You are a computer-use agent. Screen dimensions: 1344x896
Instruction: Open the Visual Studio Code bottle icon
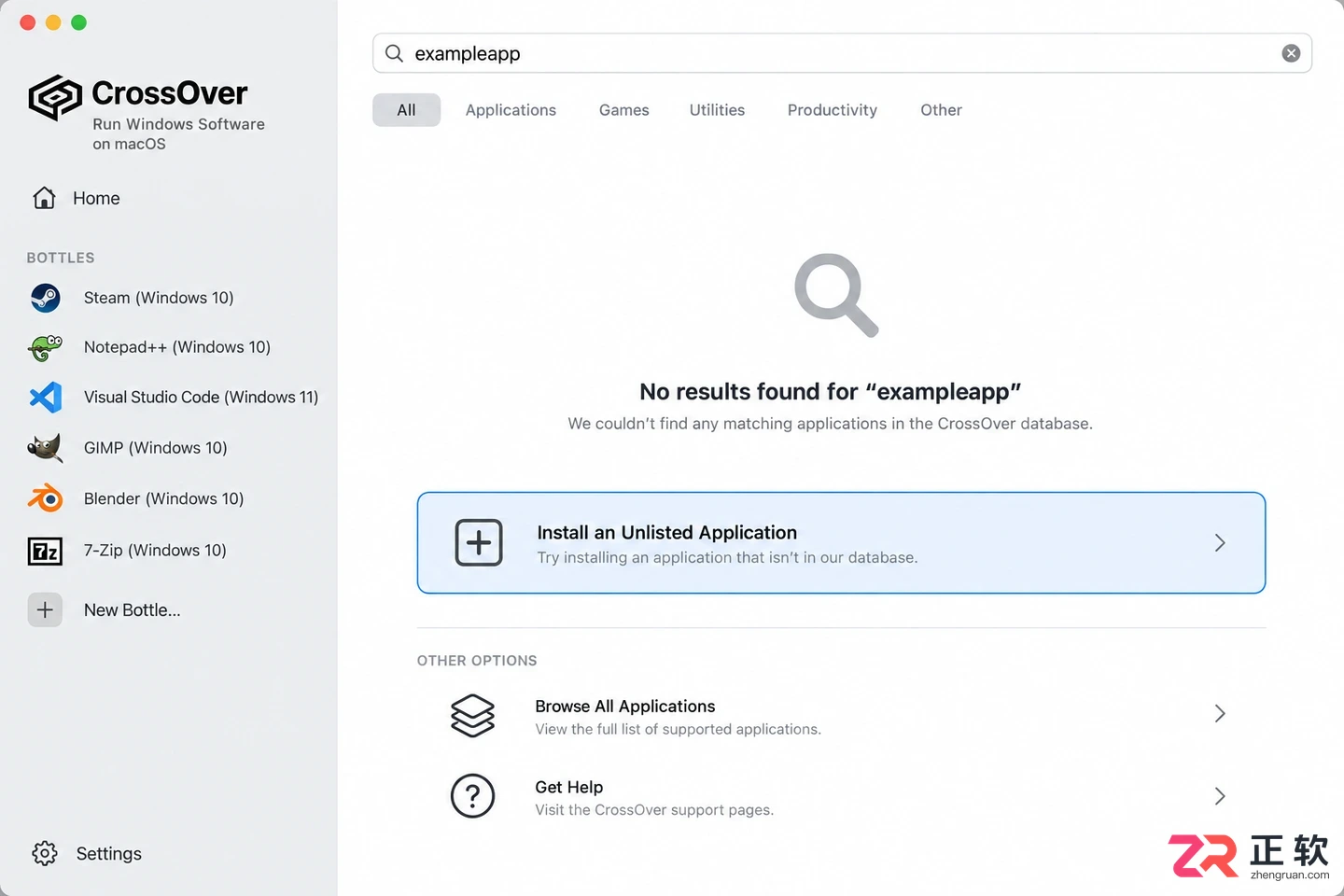click(x=45, y=398)
